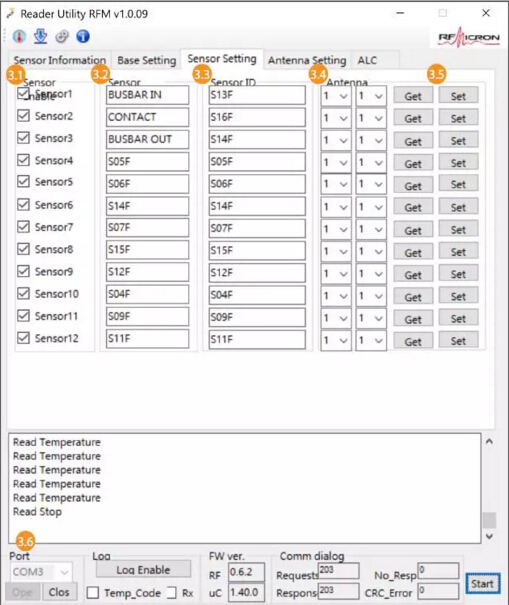
Task: Click the Start button
Action: pyautogui.click(x=482, y=584)
